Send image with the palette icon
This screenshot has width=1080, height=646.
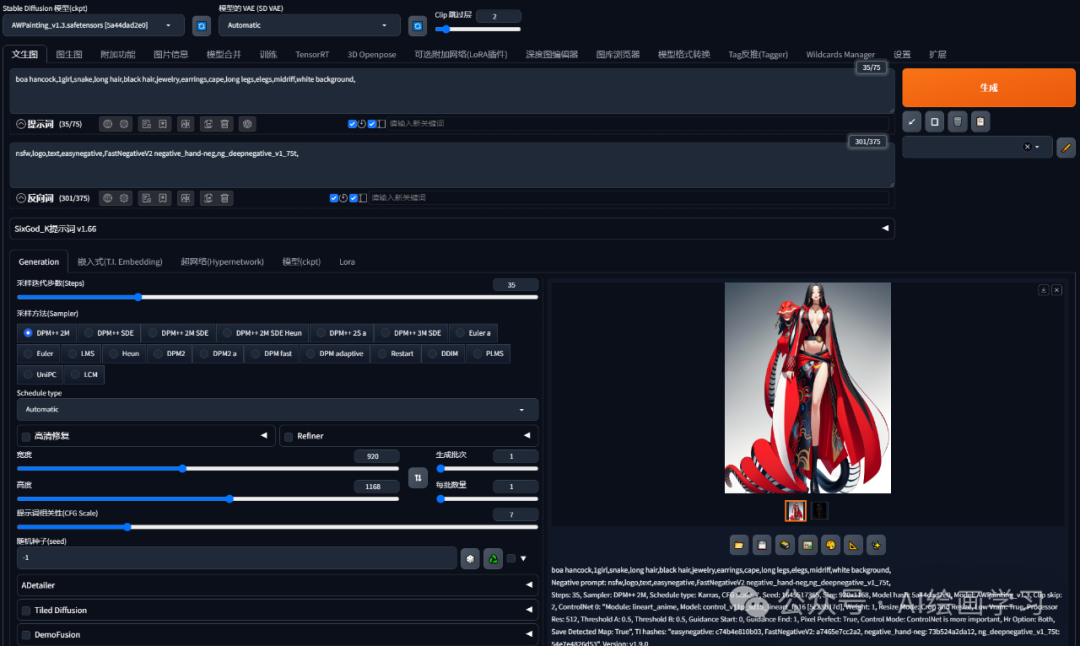(829, 545)
